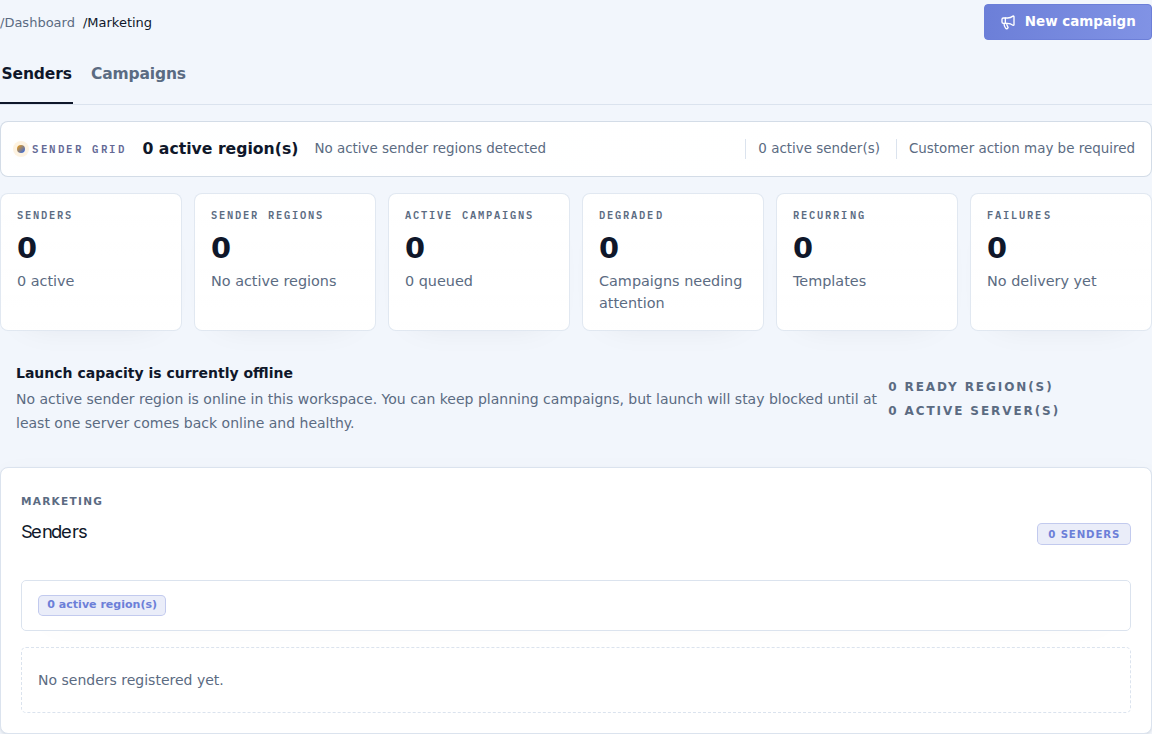Click the "0 active sender(s)" status text
The width and height of the screenshot is (1152, 734).
pyautogui.click(x=819, y=148)
